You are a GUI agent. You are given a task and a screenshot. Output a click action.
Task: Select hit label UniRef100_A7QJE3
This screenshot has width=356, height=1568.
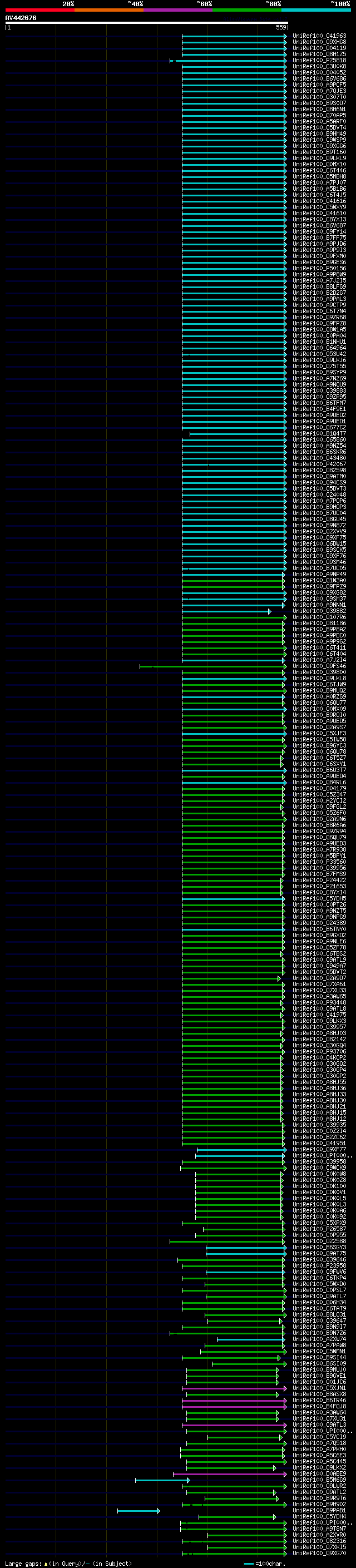pos(319,91)
